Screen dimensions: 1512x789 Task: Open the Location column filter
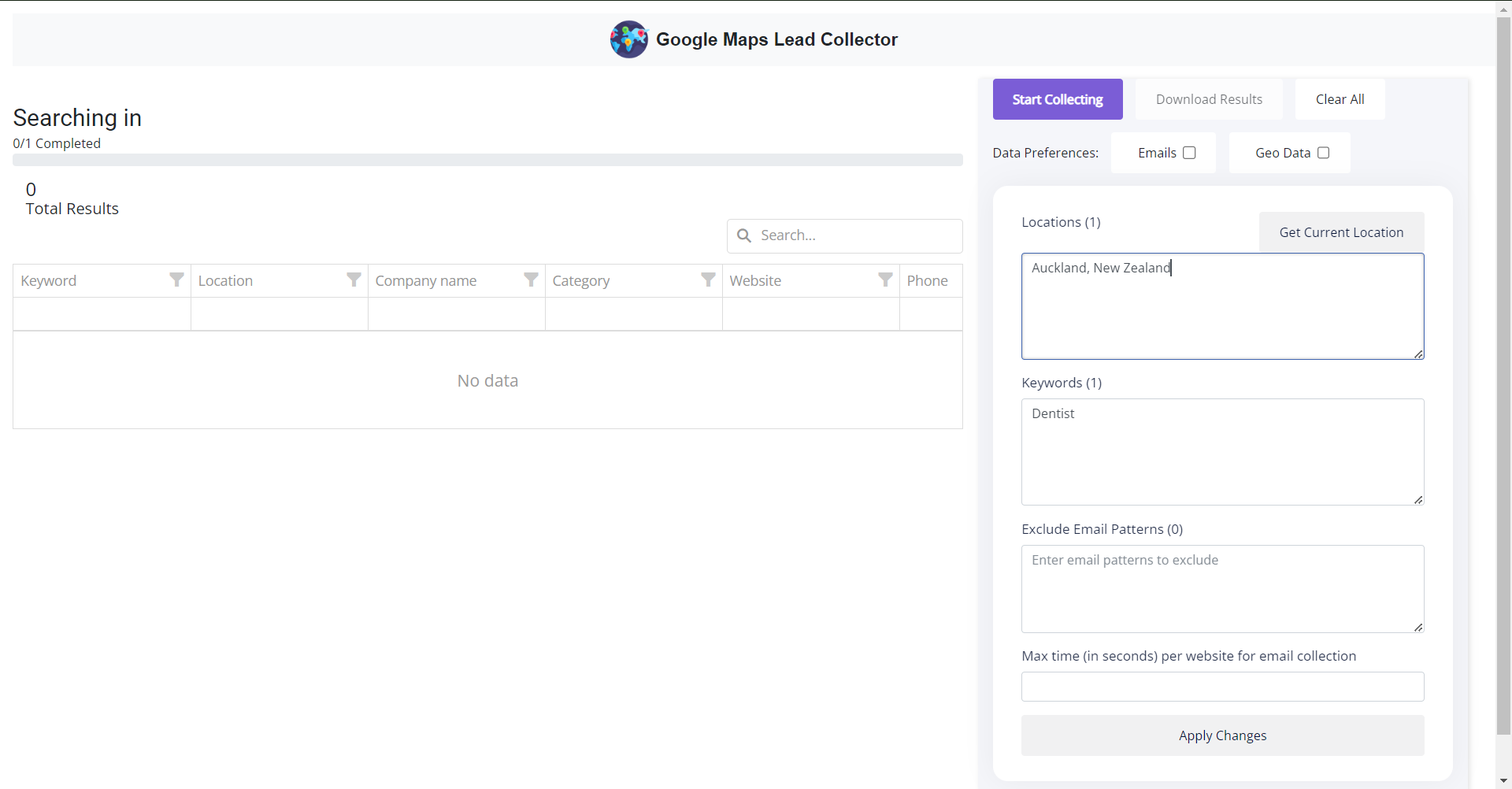(x=354, y=280)
